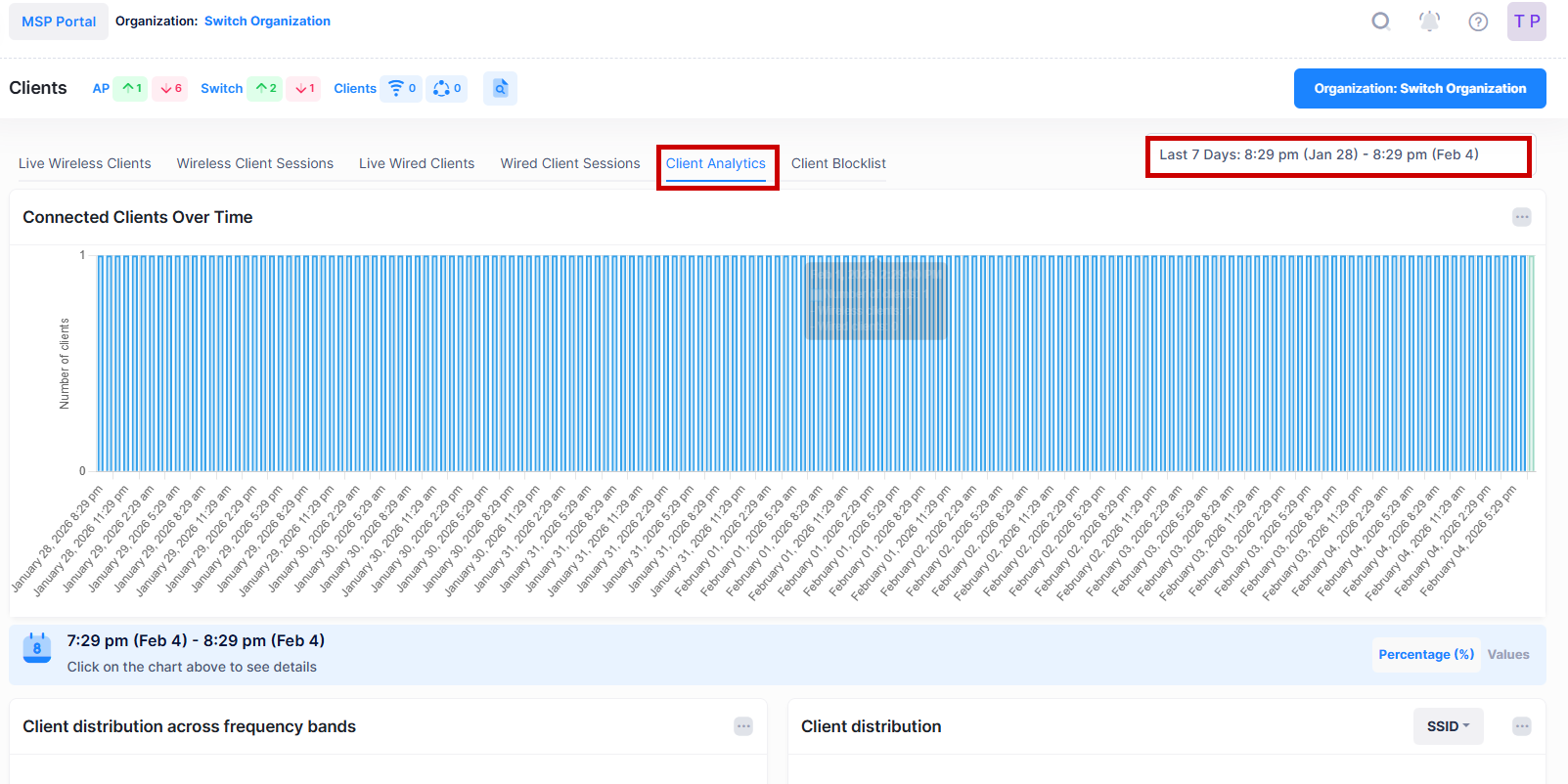This screenshot has width=1568, height=784.
Task: Expand the SSID dropdown in Client distribution
Action: (1448, 726)
